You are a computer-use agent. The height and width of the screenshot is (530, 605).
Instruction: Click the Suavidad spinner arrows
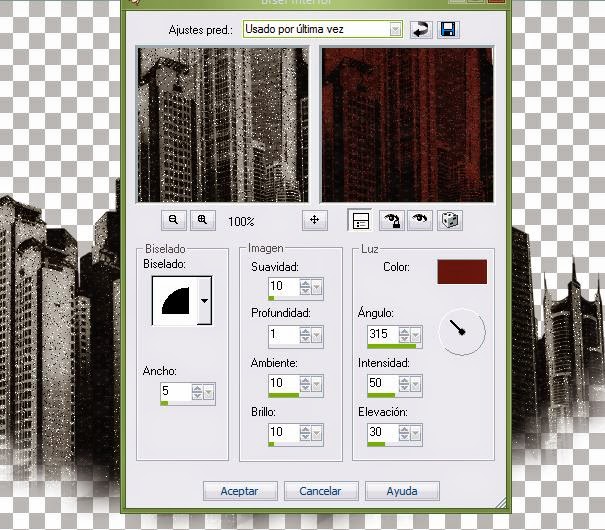coord(305,287)
